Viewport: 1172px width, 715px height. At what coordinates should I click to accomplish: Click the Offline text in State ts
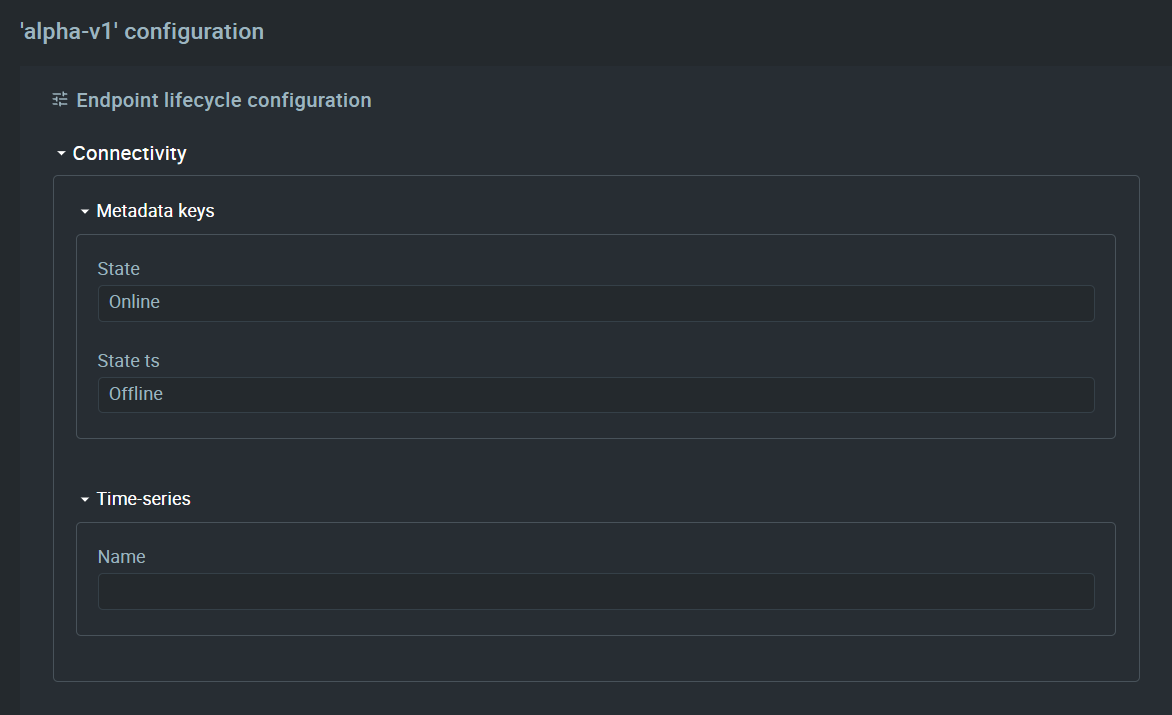(x=135, y=394)
